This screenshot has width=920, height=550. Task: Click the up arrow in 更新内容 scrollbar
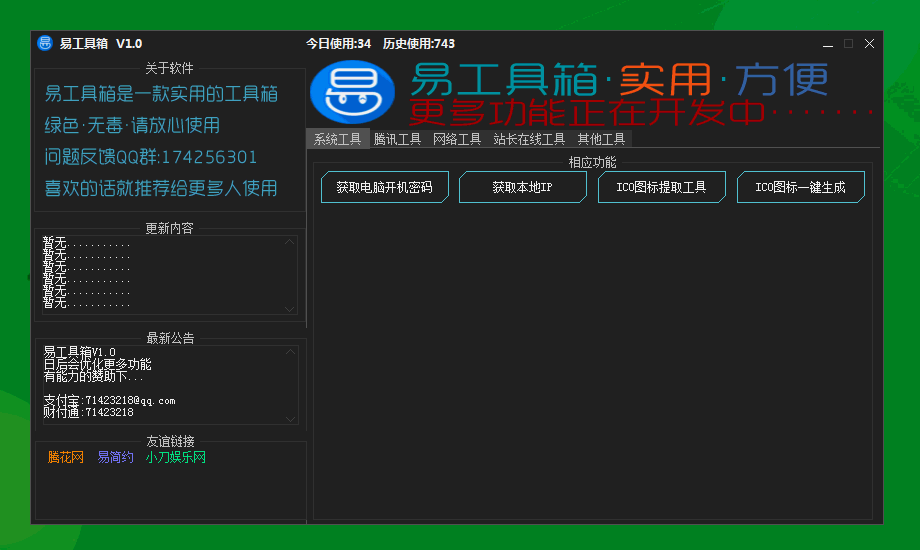click(289, 242)
